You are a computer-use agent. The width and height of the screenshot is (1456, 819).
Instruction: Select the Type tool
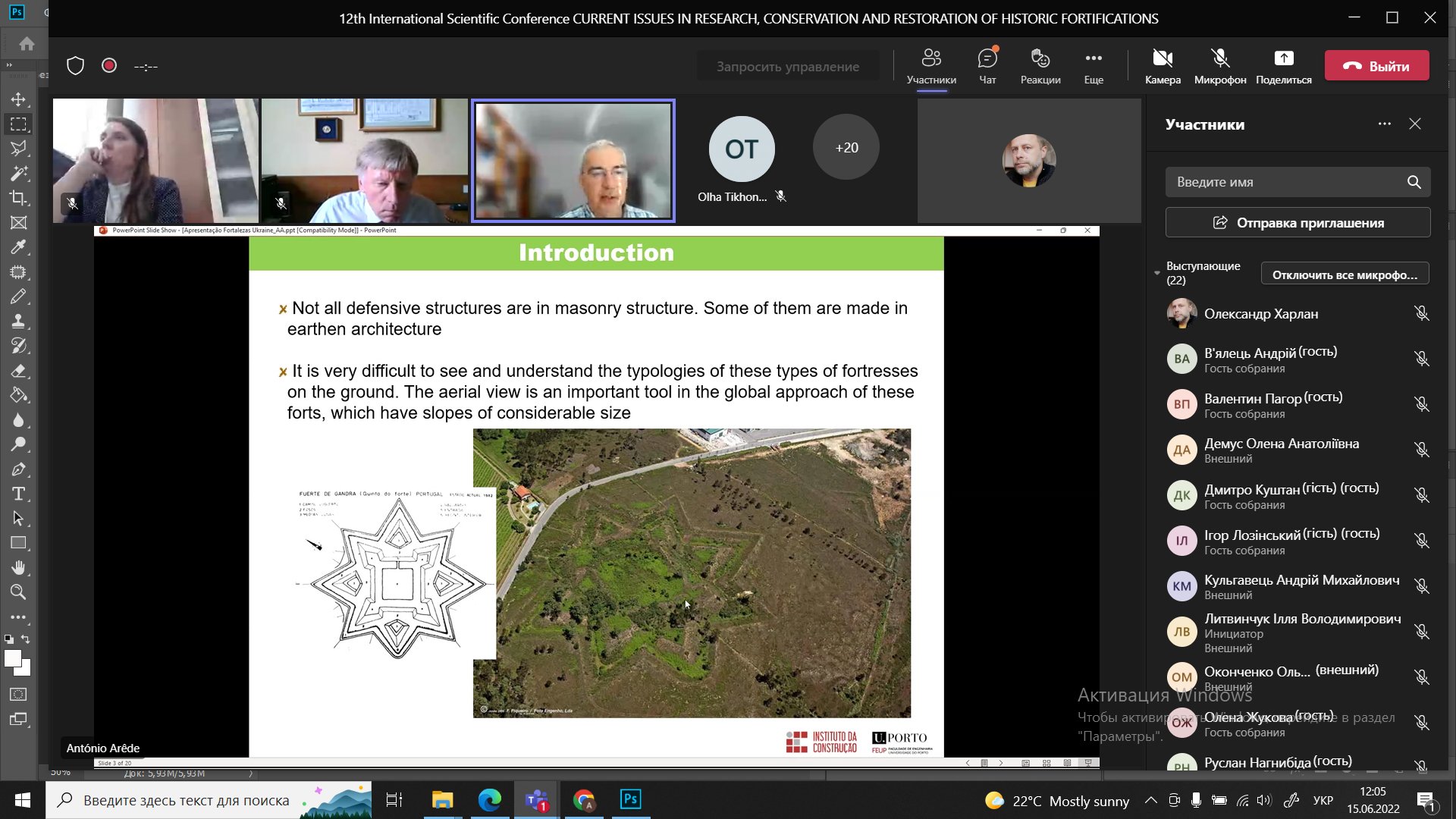[x=18, y=494]
